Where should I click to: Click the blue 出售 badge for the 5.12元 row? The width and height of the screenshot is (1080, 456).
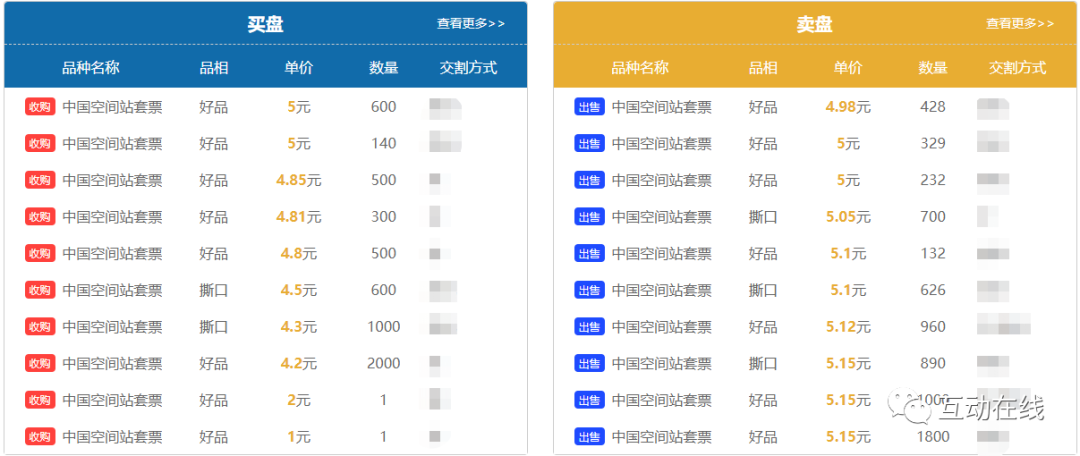tap(589, 327)
